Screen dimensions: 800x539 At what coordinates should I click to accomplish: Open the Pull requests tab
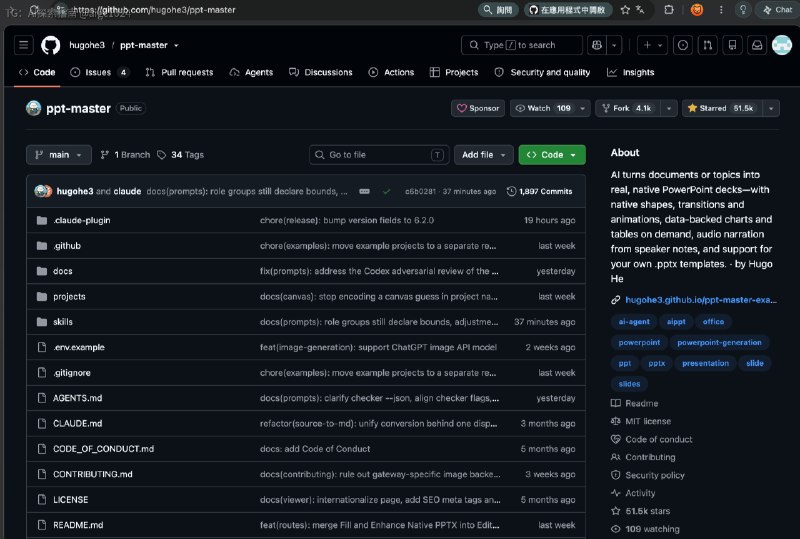[x=180, y=72]
